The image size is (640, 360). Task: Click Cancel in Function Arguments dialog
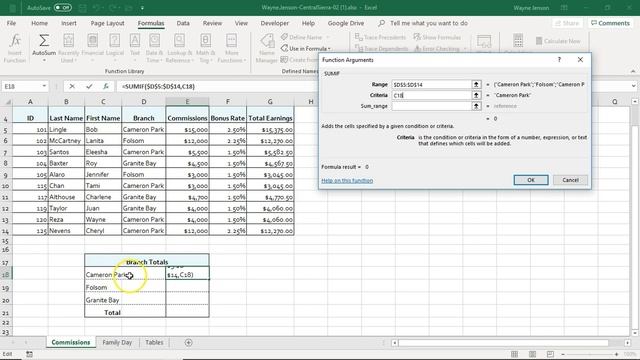(x=570, y=180)
